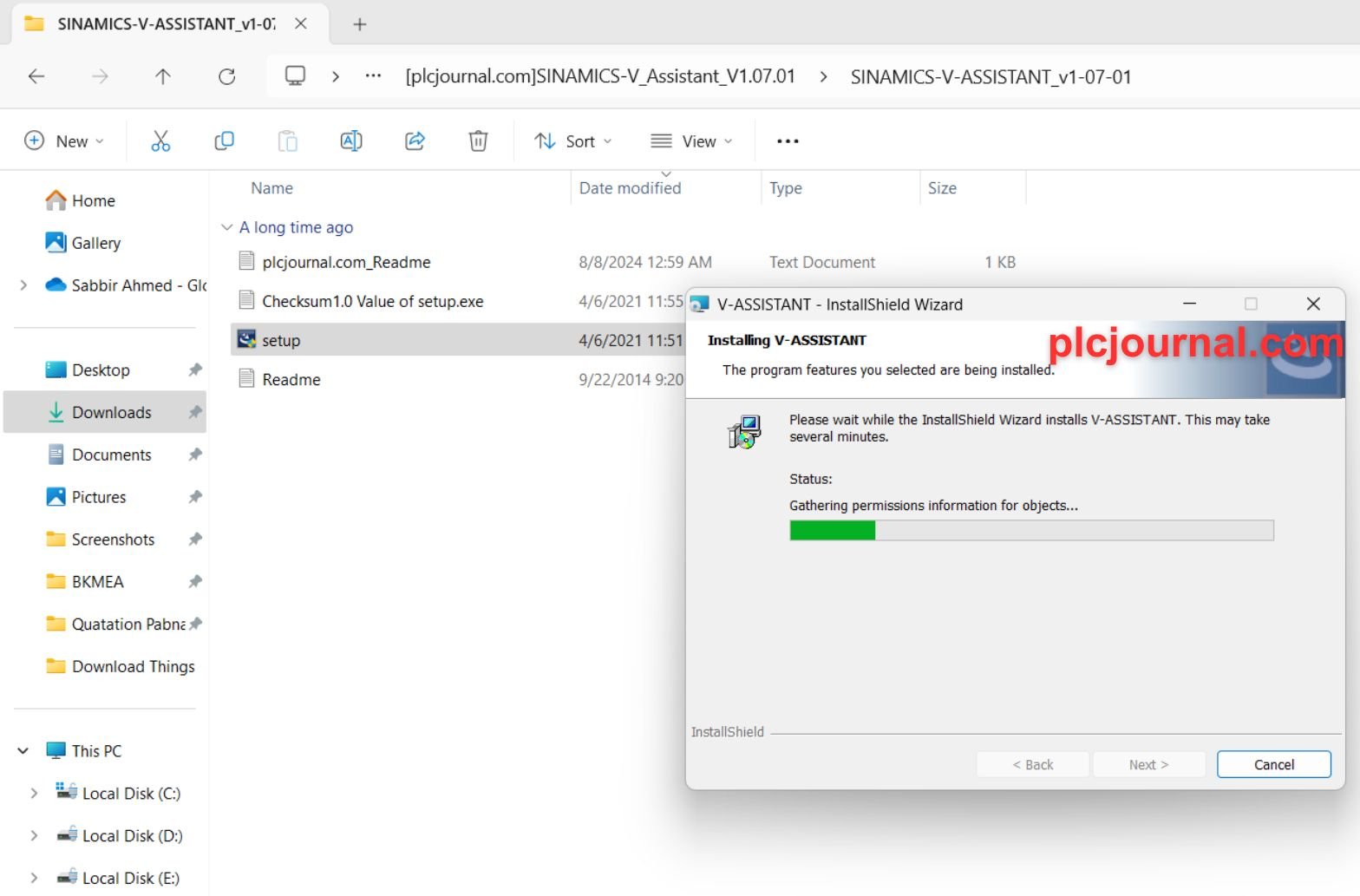Unpin Downloads using its pin icon
The image size is (1360, 896).
coord(195,412)
